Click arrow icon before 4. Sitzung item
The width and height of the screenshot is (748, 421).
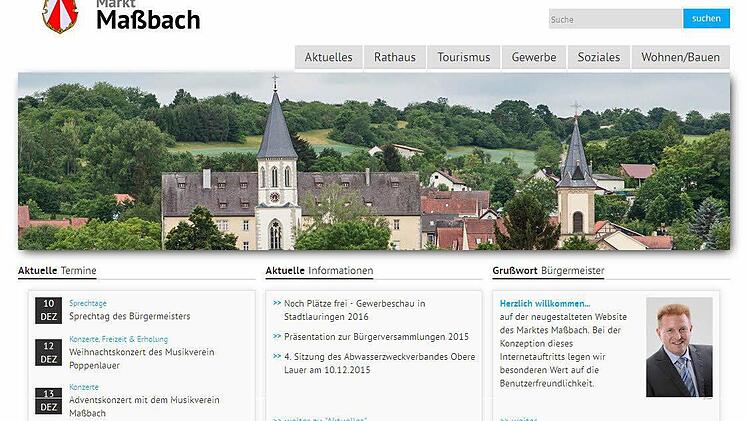pyautogui.click(x=277, y=356)
